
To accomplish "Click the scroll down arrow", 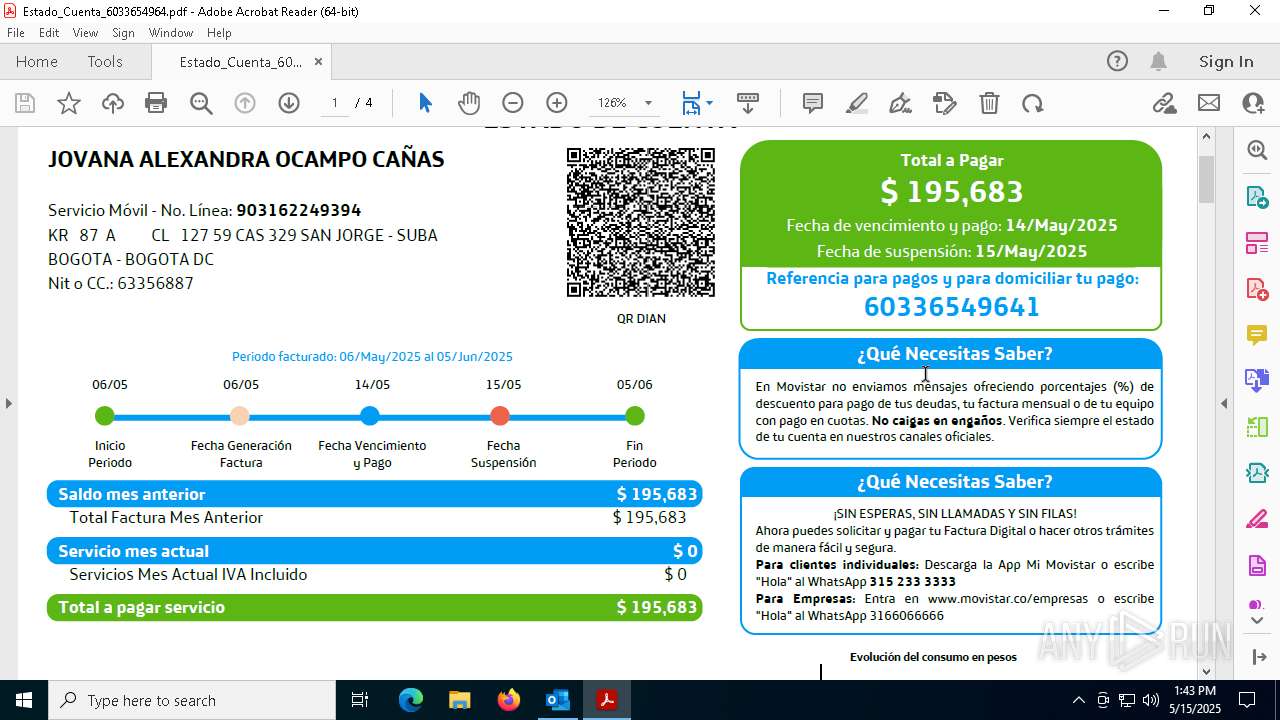I will coord(1206,671).
